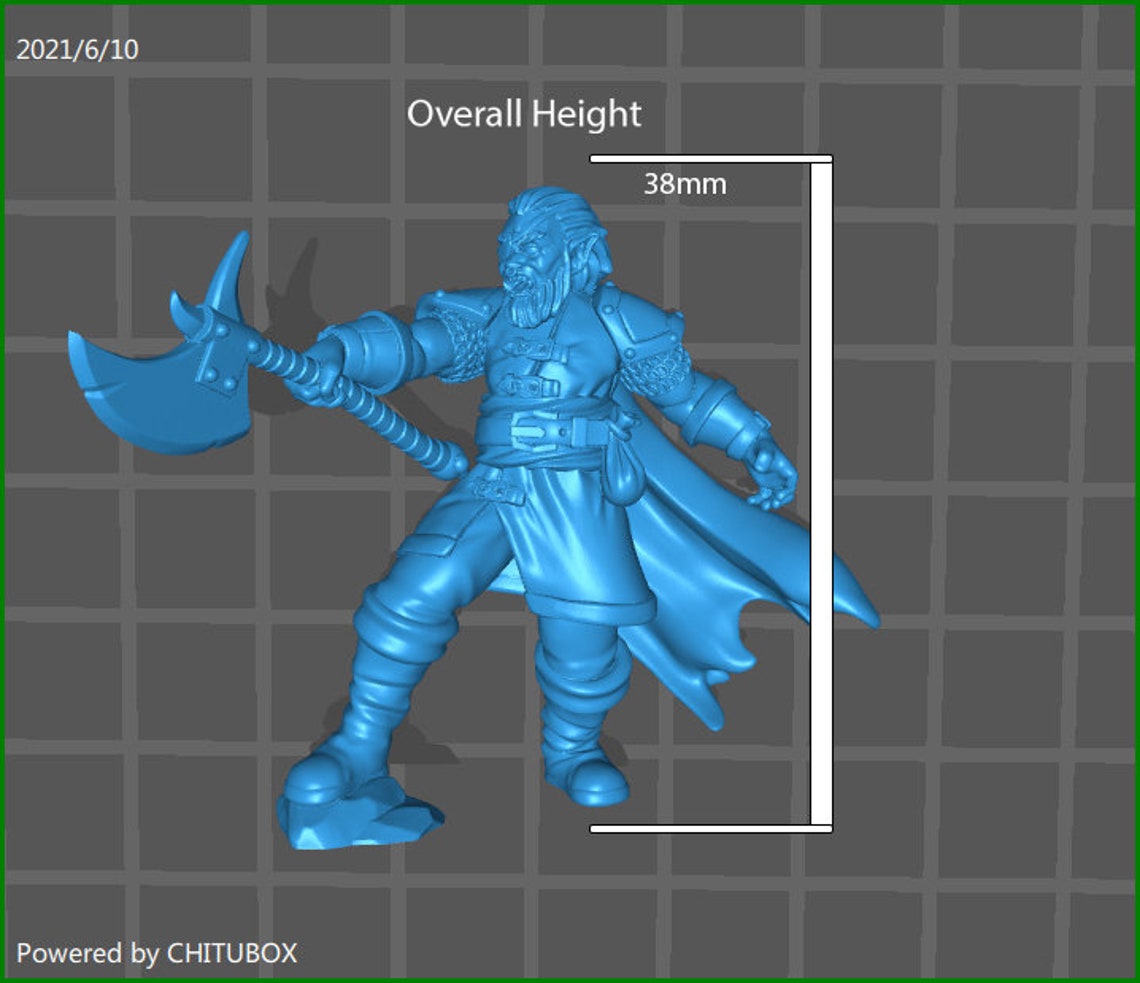Click the green border frame
Viewport: 1140px width, 983px height.
(x=569, y=5)
